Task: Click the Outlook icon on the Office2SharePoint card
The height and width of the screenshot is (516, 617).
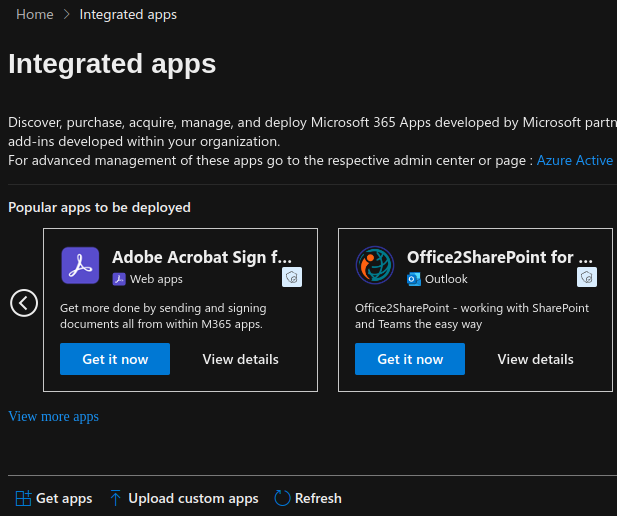Action: coord(414,279)
